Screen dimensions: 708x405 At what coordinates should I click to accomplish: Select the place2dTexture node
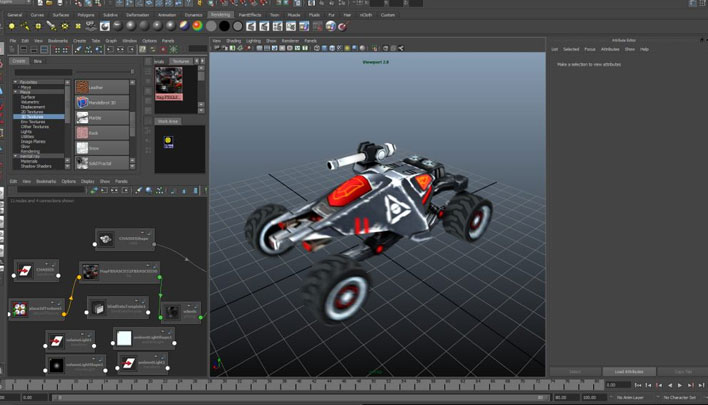point(37,309)
